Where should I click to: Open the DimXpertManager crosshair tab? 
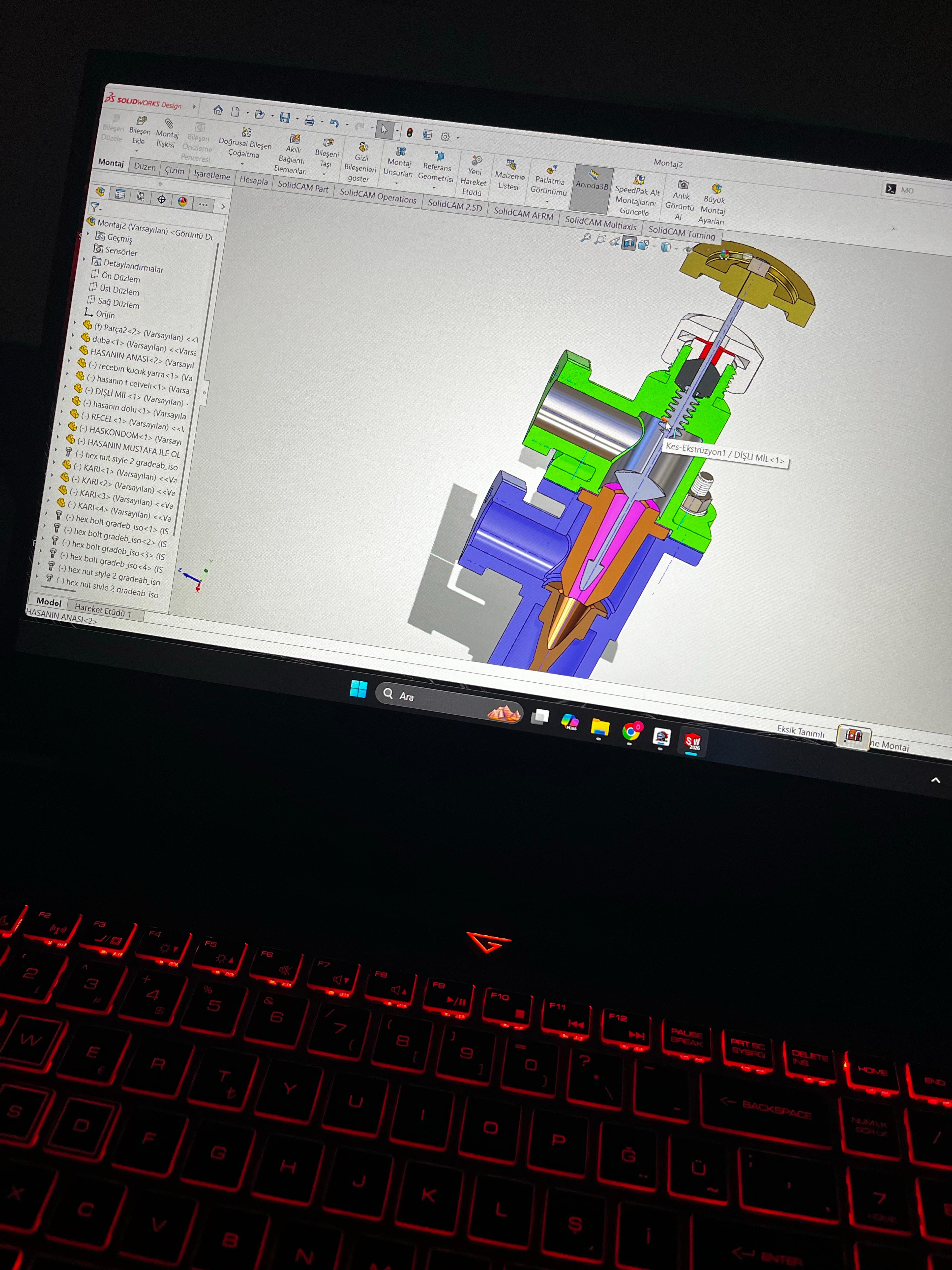pos(162,199)
